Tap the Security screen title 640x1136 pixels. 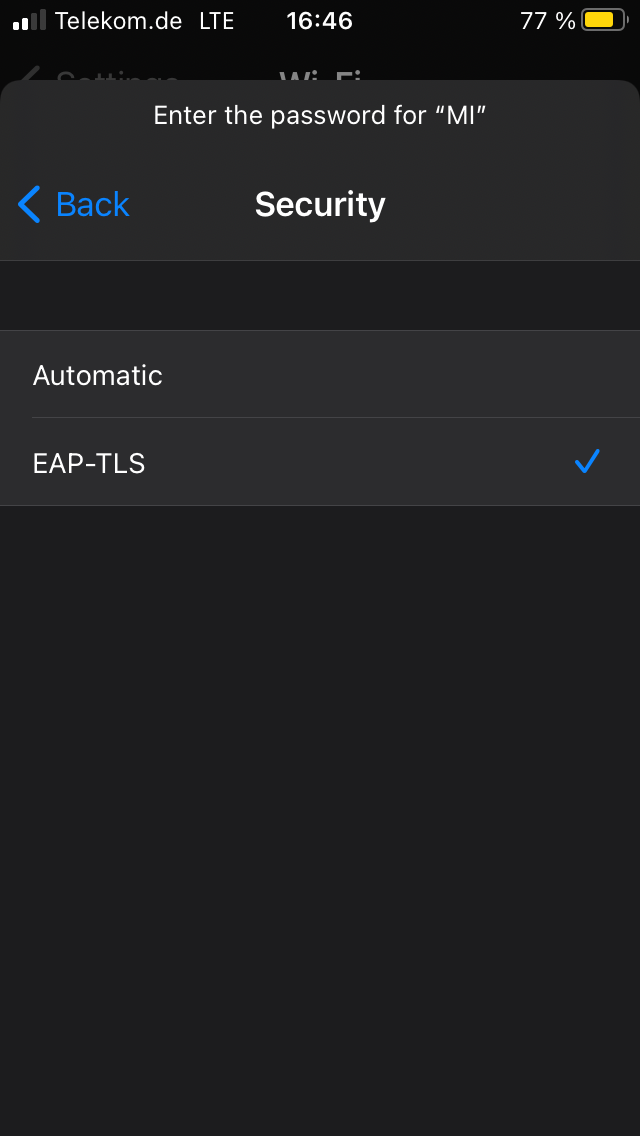(x=320, y=204)
